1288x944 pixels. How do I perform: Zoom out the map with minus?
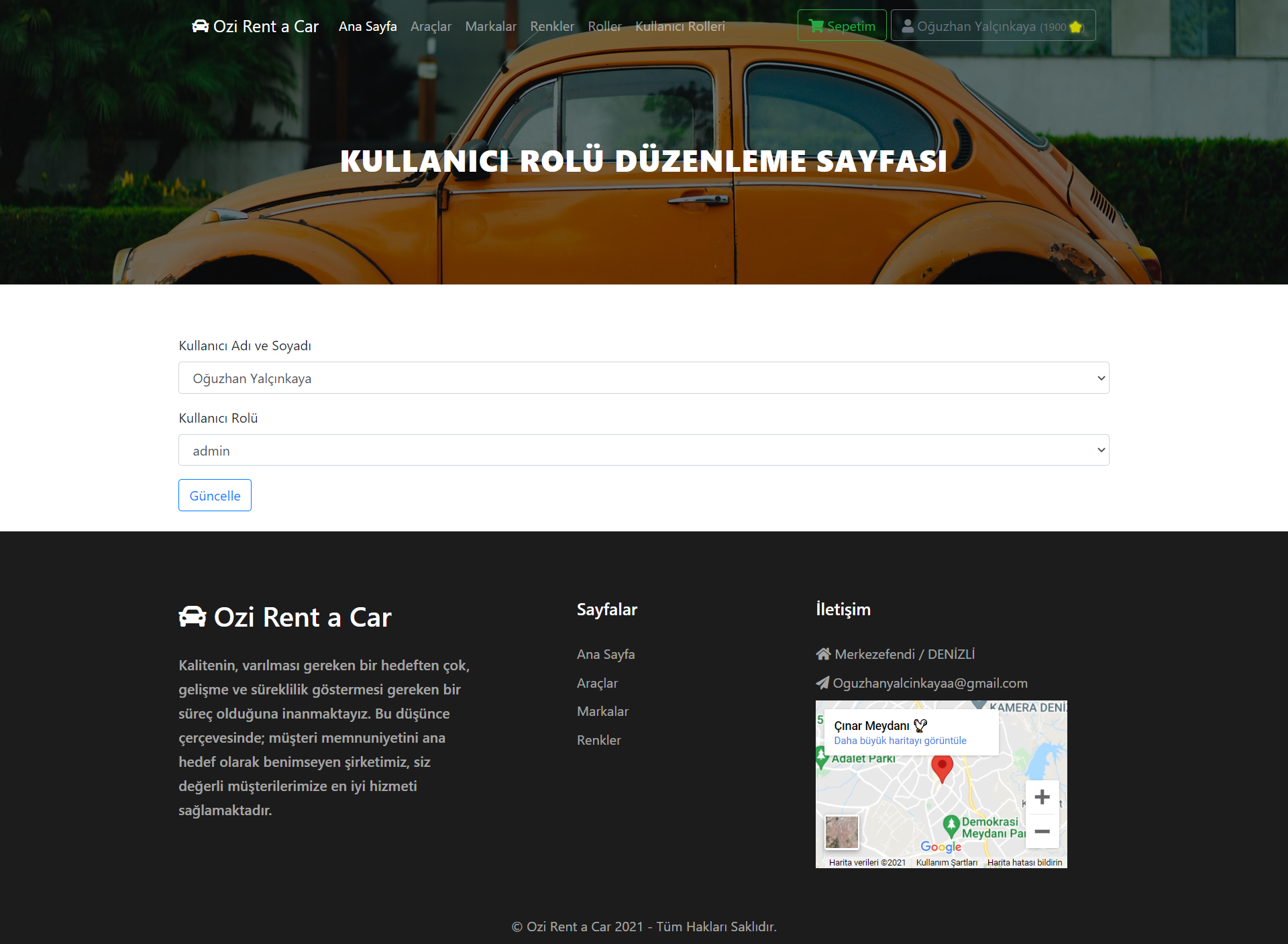click(x=1042, y=832)
